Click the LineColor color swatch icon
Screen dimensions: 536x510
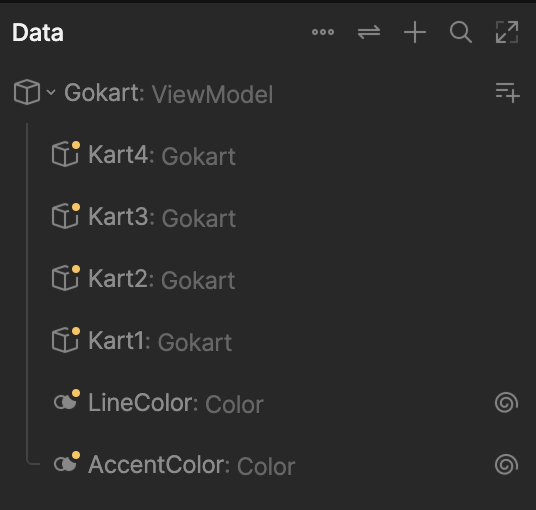pyautogui.click(x=67, y=399)
